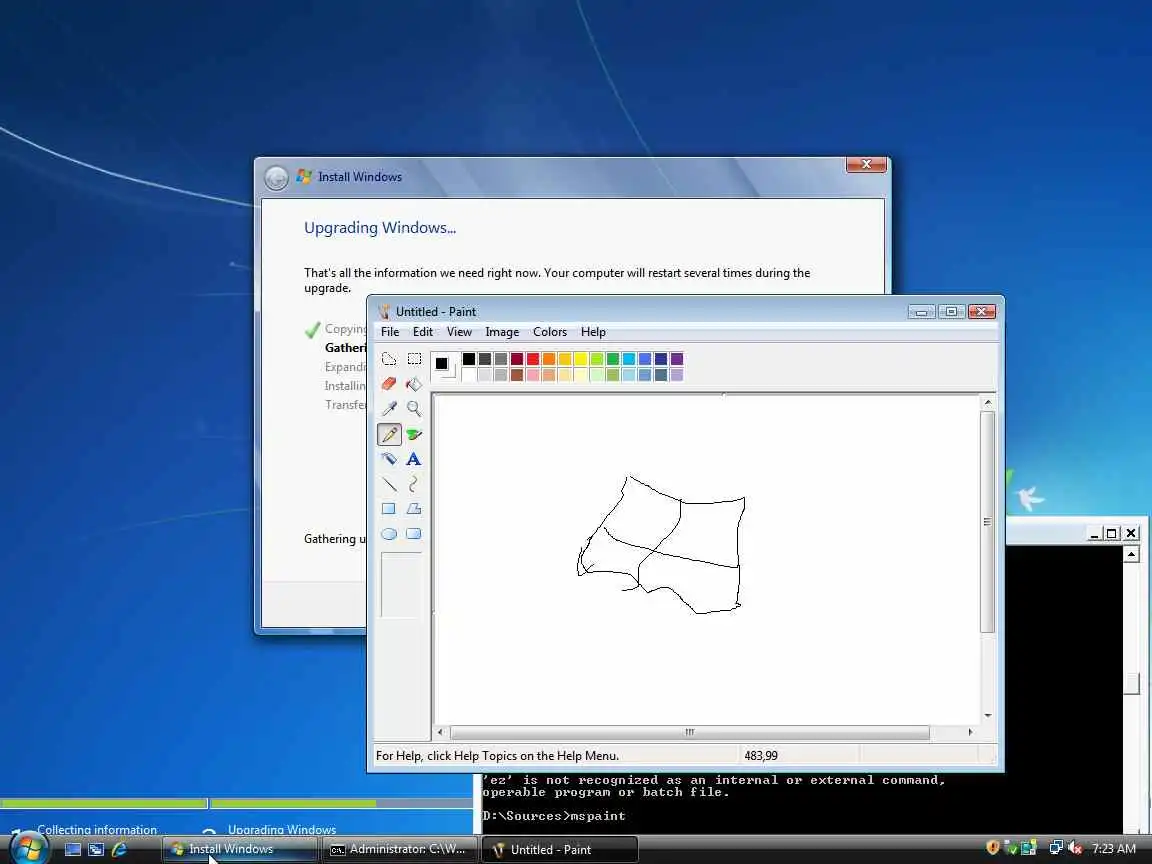Choose the pink palette swatch
Image resolution: width=1152 pixels, height=864 pixels.
tap(533, 375)
